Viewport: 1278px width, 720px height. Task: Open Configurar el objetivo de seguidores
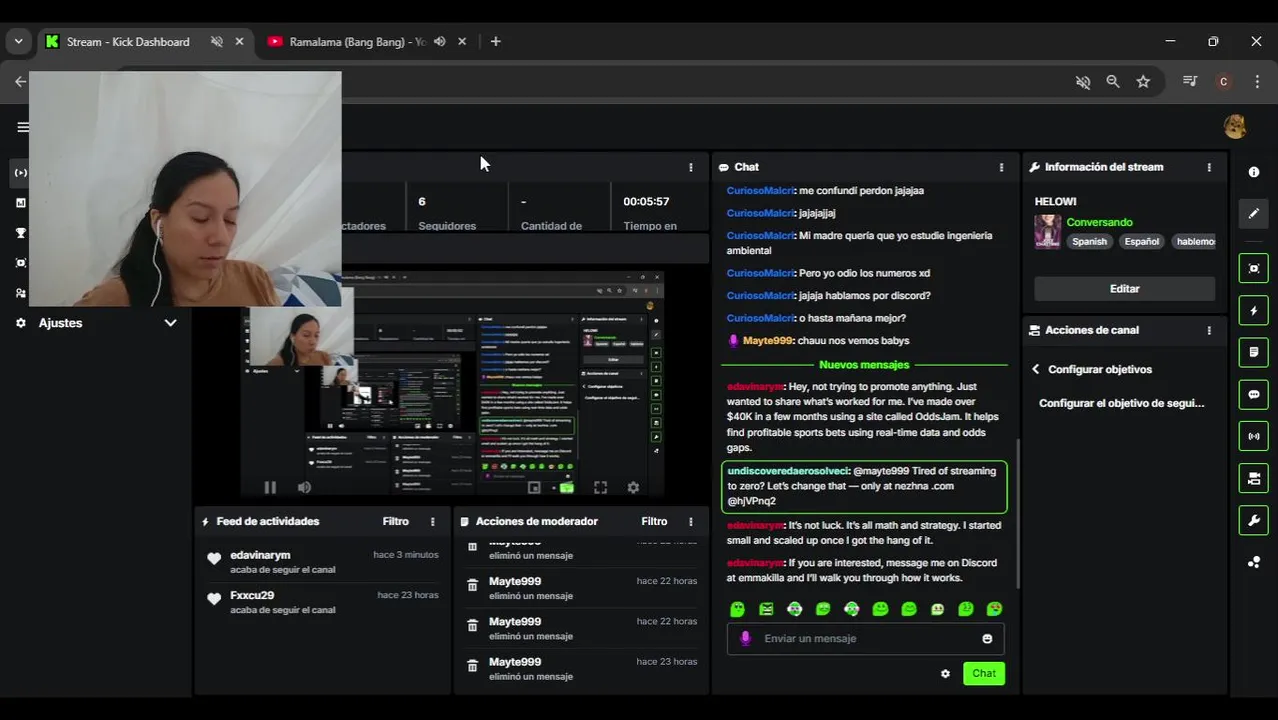pyautogui.click(x=1121, y=403)
